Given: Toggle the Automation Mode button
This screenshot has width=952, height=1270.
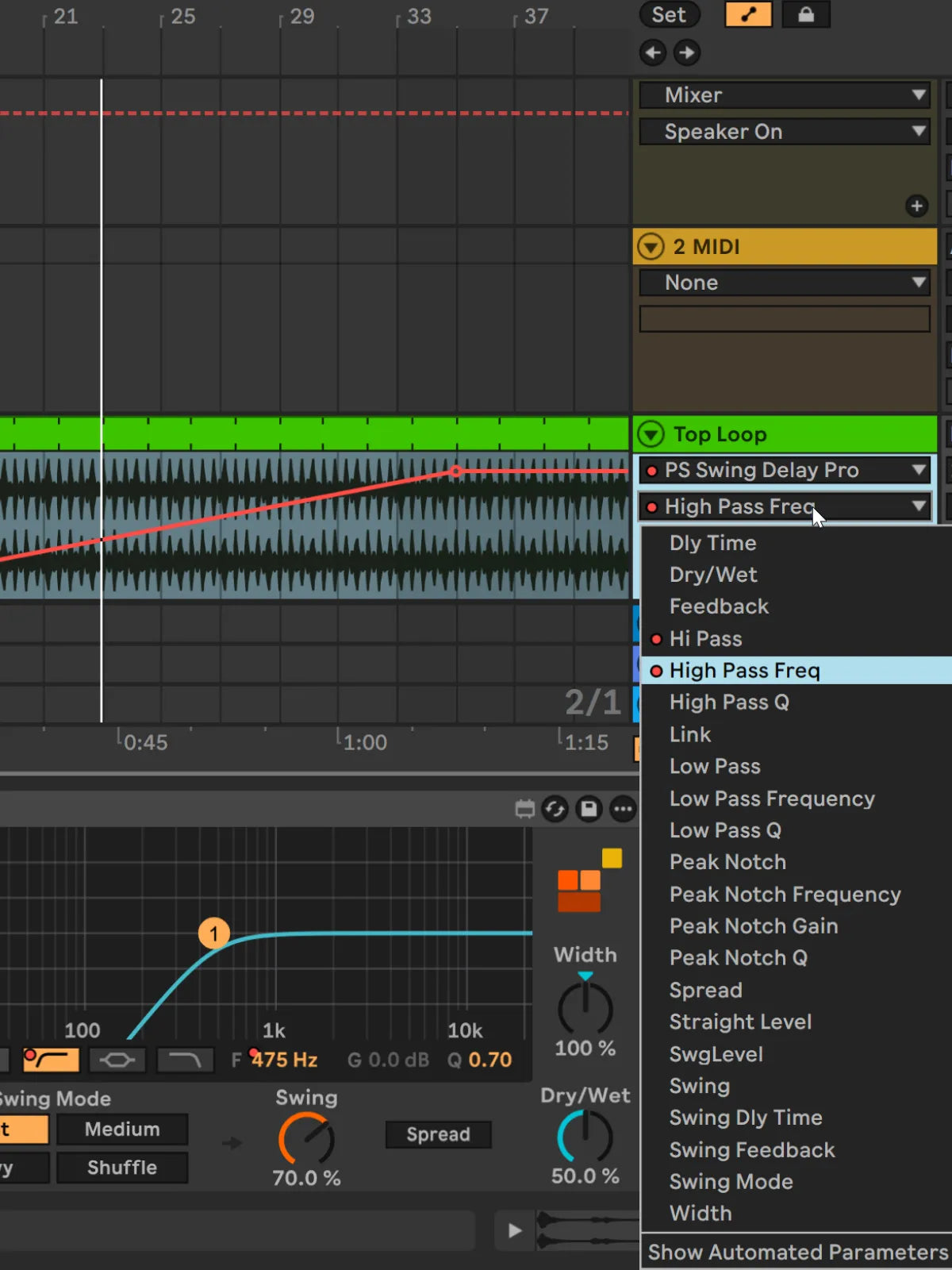Looking at the screenshot, I should point(748,14).
